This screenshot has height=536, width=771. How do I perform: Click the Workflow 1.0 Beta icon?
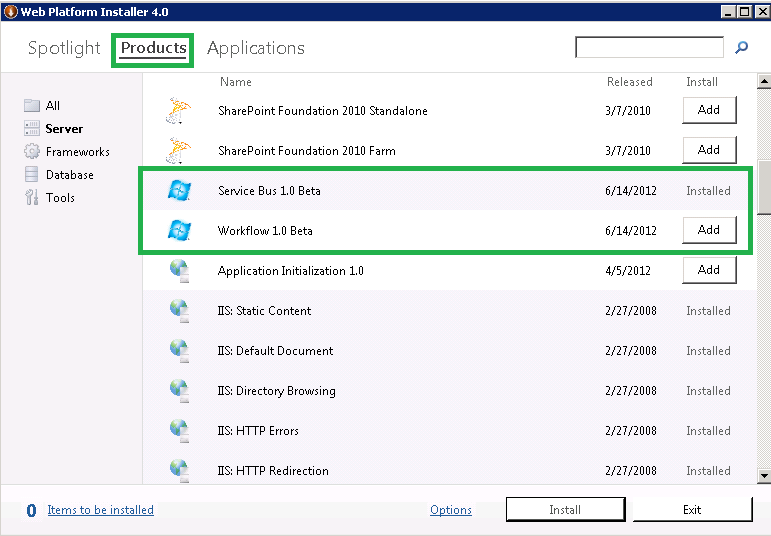click(x=179, y=231)
